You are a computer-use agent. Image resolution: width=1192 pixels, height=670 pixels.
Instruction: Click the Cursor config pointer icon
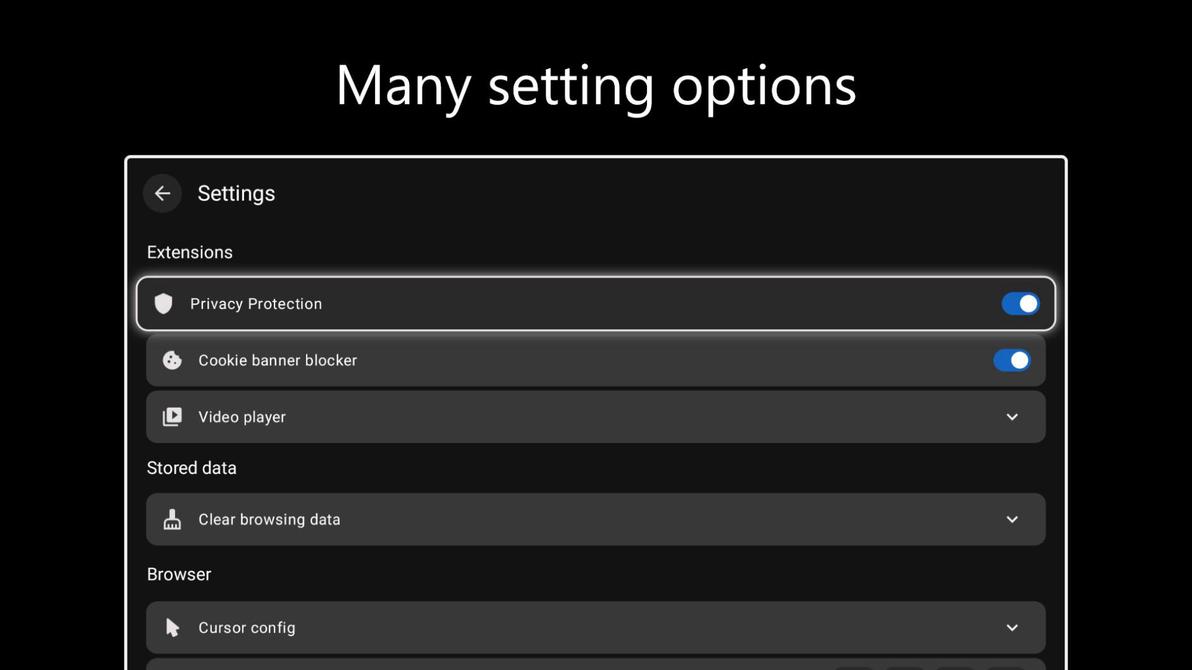click(x=172, y=628)
